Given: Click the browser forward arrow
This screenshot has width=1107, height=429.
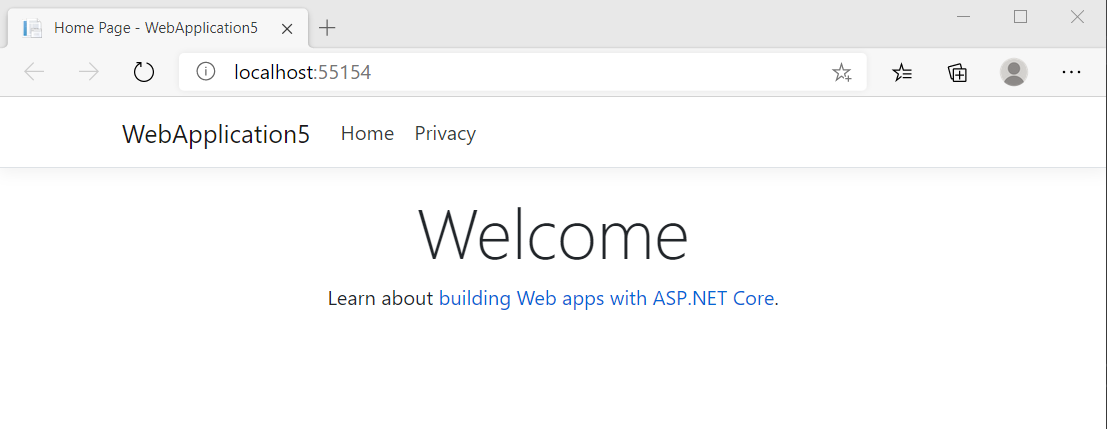Looking at the screenshot, I should pyautogui.click(x=89, y=72).
